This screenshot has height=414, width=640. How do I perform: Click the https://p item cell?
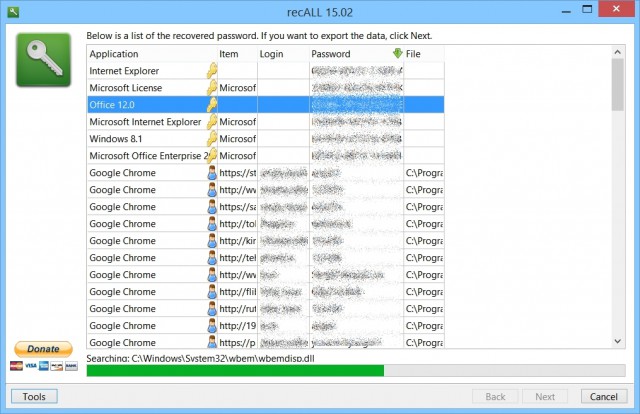click(x=238, y=342)
